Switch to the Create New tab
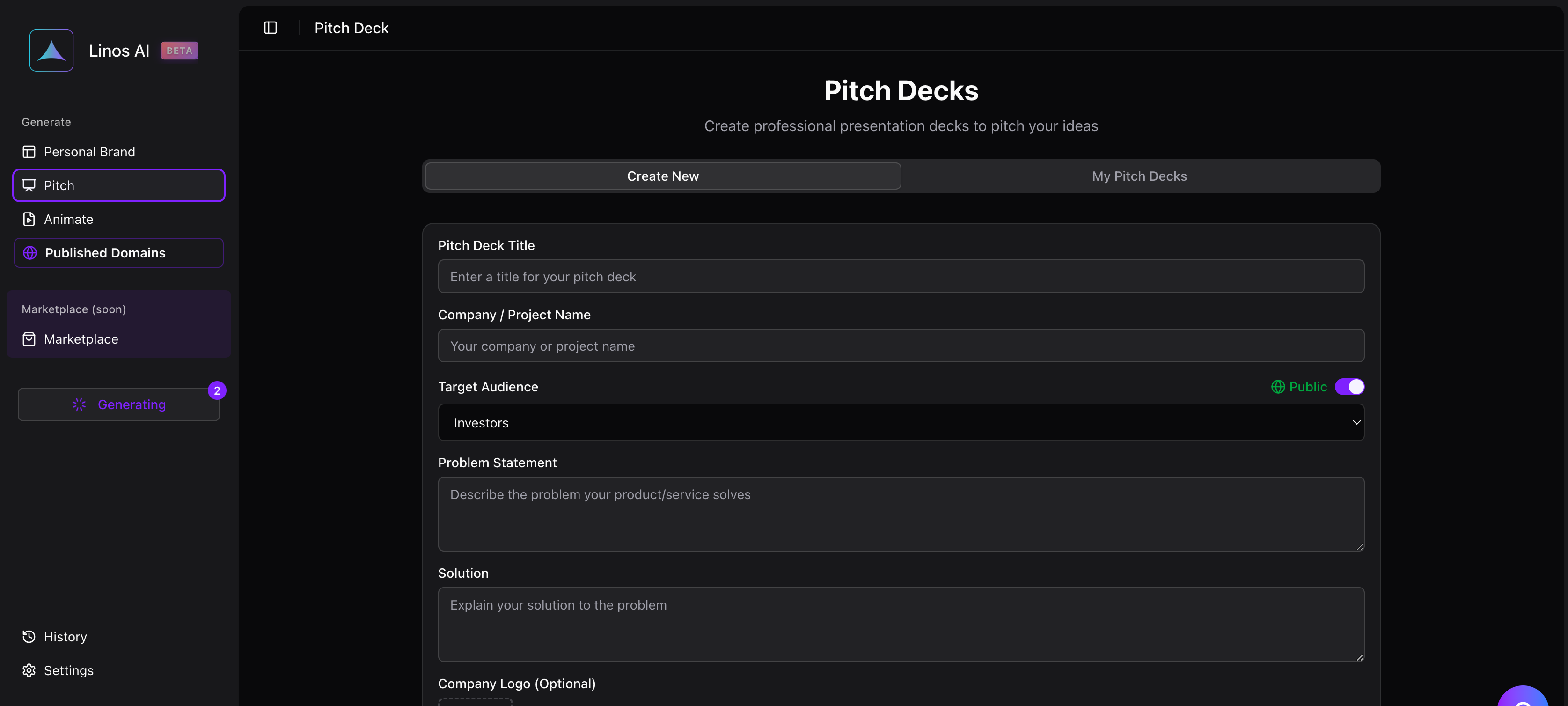This screenshot has height=706, width=1568. pos(663,176)
